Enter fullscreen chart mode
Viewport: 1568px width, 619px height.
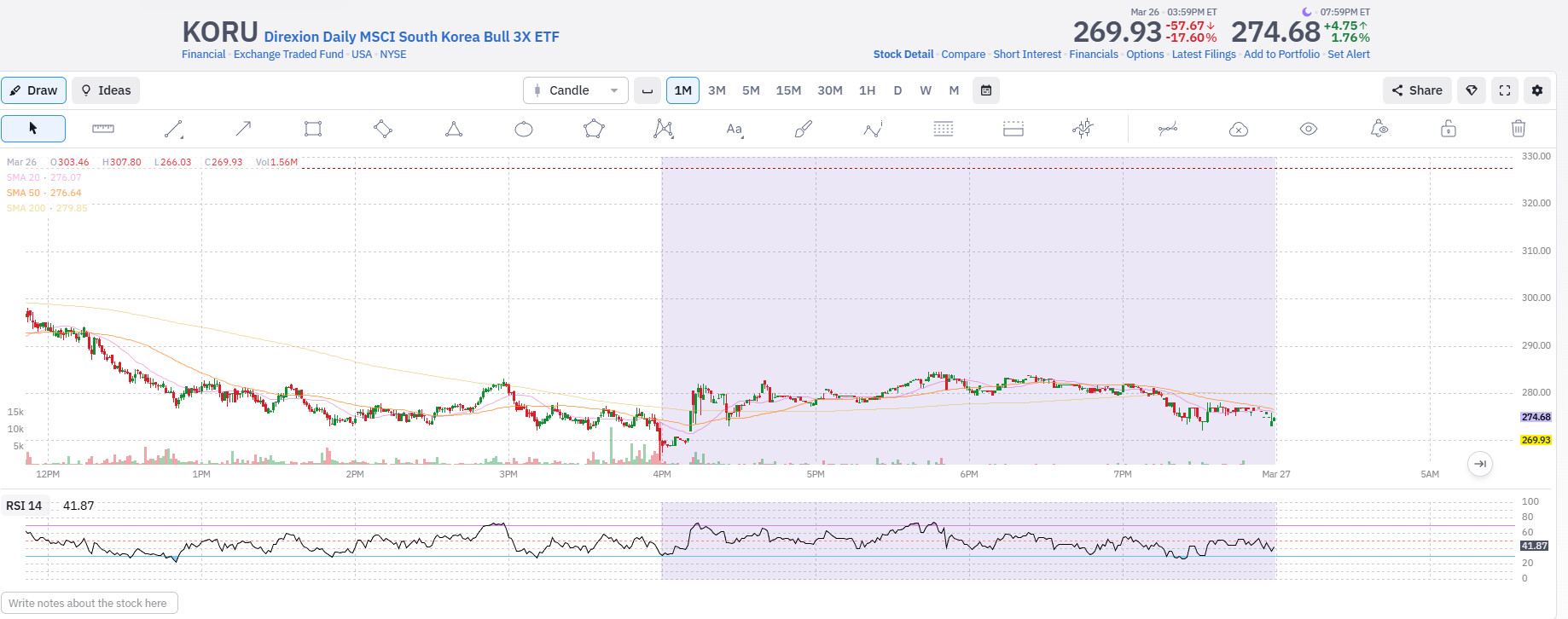[1505, 90]
